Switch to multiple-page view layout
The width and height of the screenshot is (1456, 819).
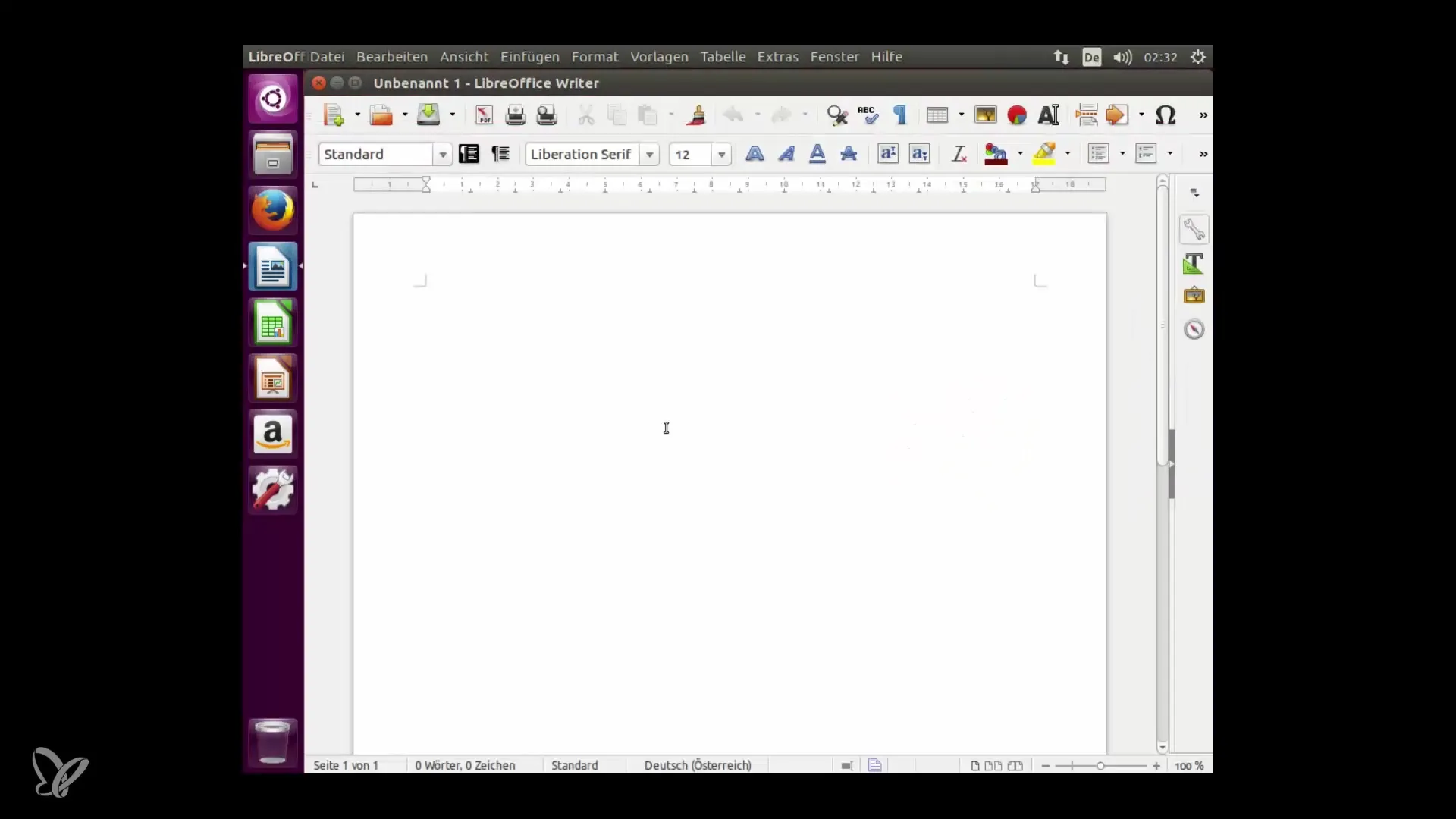click(x=993, y=766)
